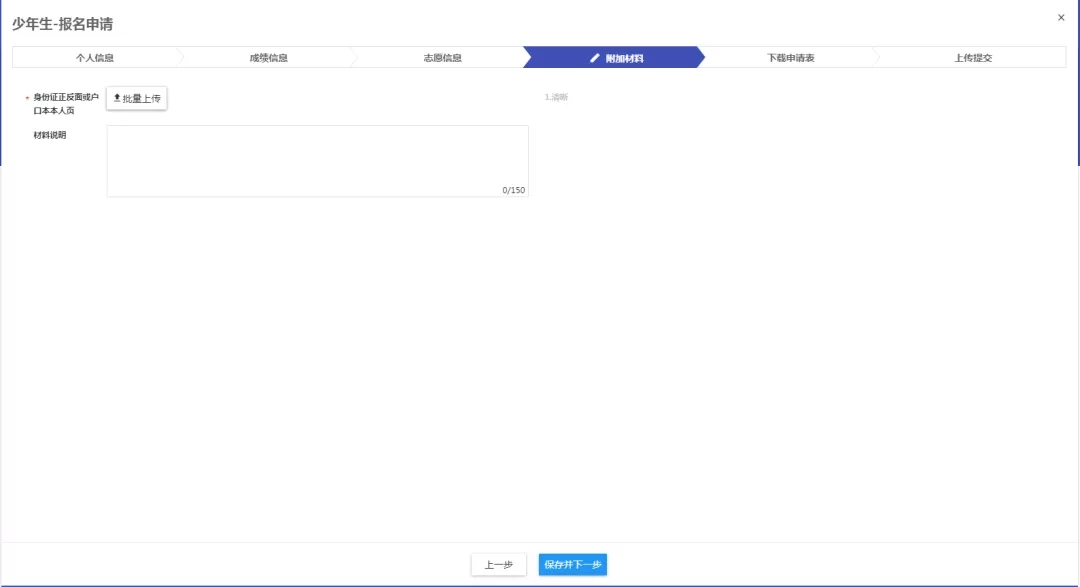Click the red required asterisk beside 身份证

pos(27,98)
